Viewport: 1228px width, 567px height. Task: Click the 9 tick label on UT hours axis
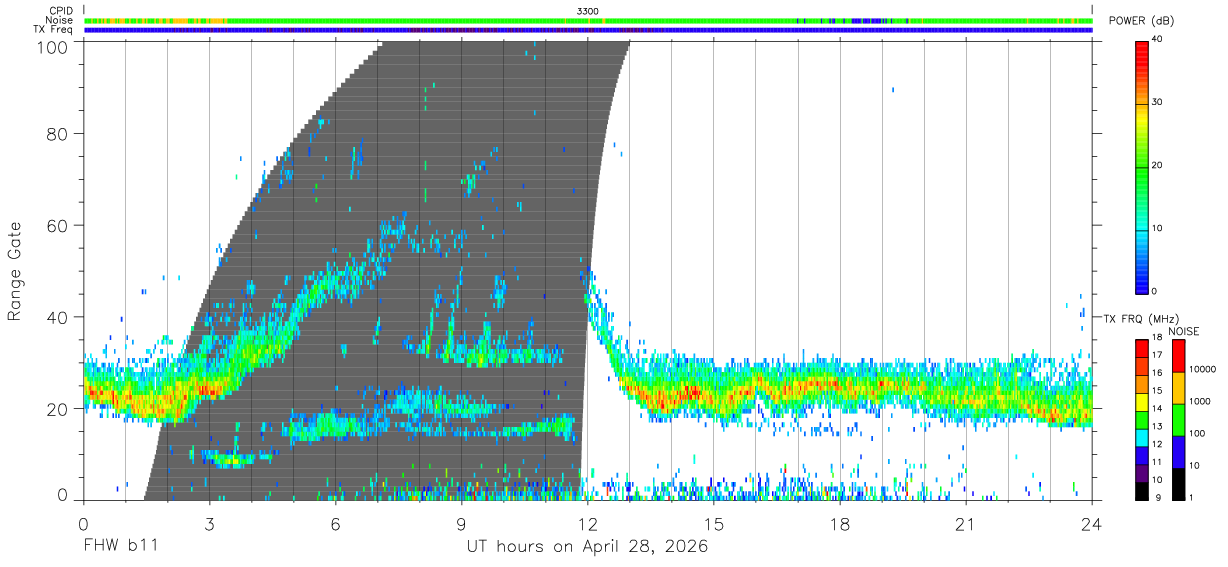coord(461,523)
